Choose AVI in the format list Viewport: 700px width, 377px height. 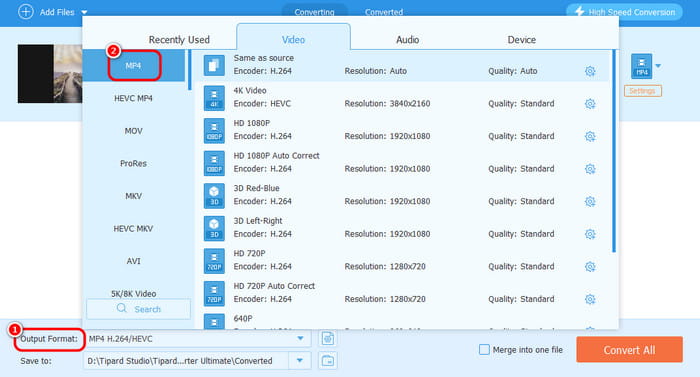click(133, 261)
